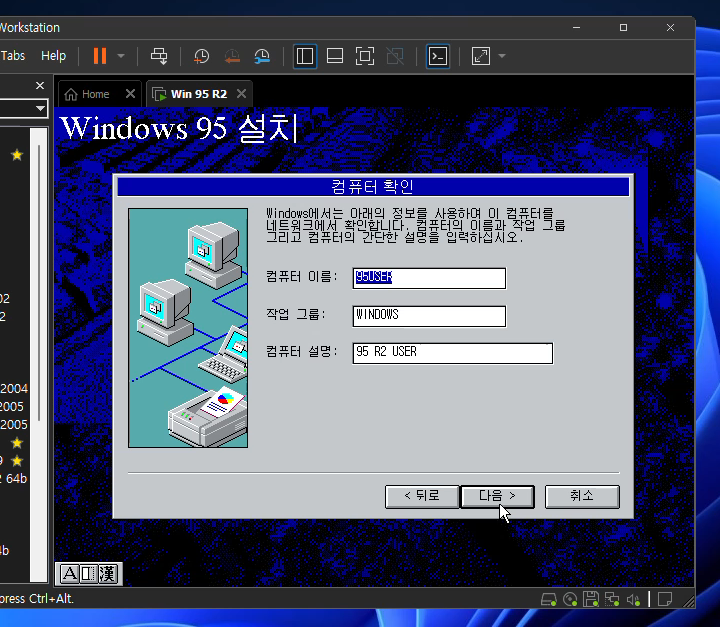720x627 pixels.
Task: Close the Home tab
Action: tap(130, 94)
